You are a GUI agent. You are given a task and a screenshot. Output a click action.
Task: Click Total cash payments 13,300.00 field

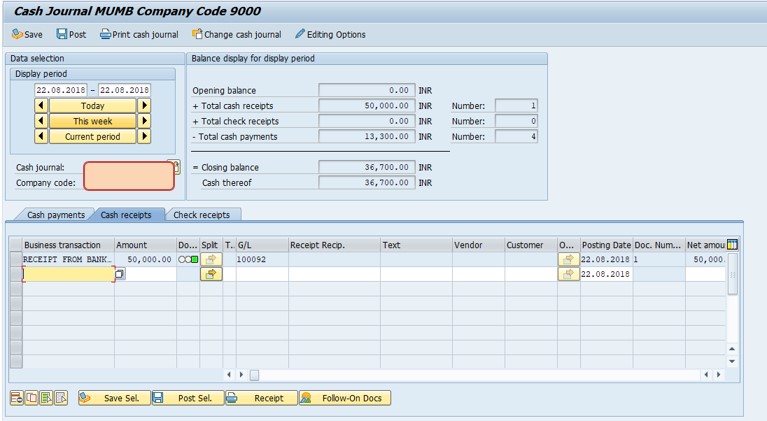click(x=367, y=136)
